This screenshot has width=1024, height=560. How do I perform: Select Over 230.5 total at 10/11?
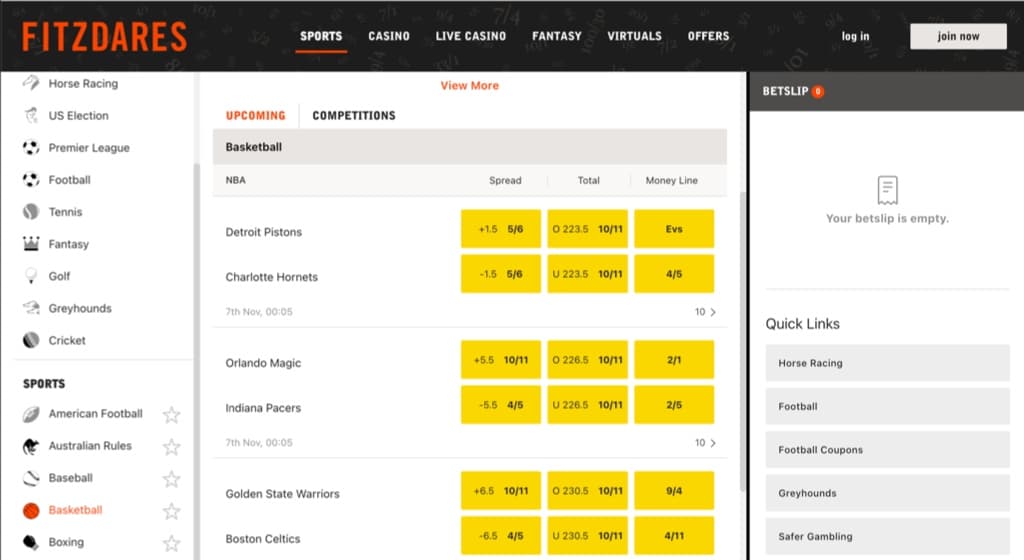click(587, 491)
